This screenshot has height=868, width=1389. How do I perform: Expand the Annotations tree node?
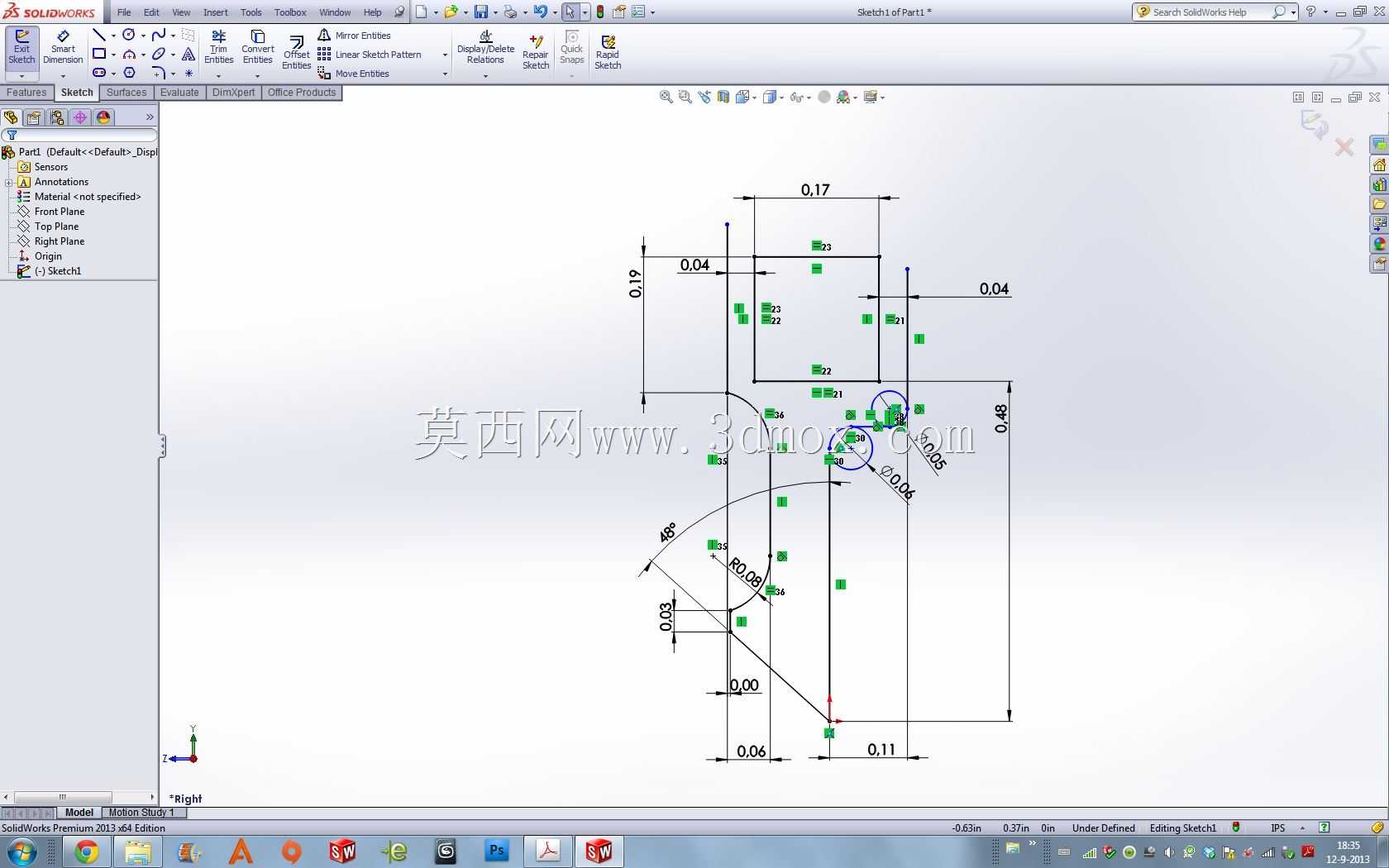click(x=8, y=182)
